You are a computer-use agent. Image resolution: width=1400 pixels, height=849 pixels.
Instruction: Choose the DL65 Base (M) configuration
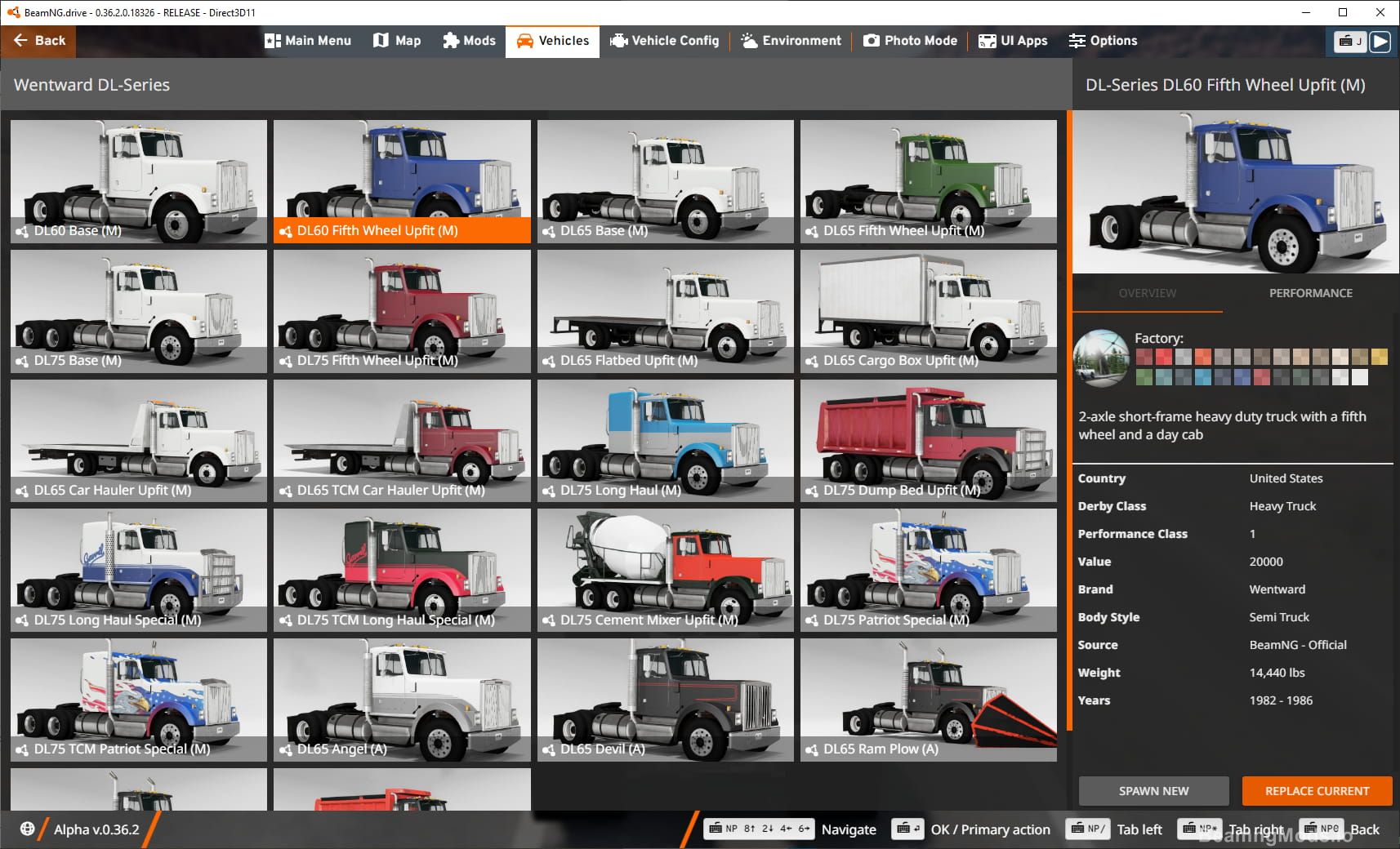point(665,181)
